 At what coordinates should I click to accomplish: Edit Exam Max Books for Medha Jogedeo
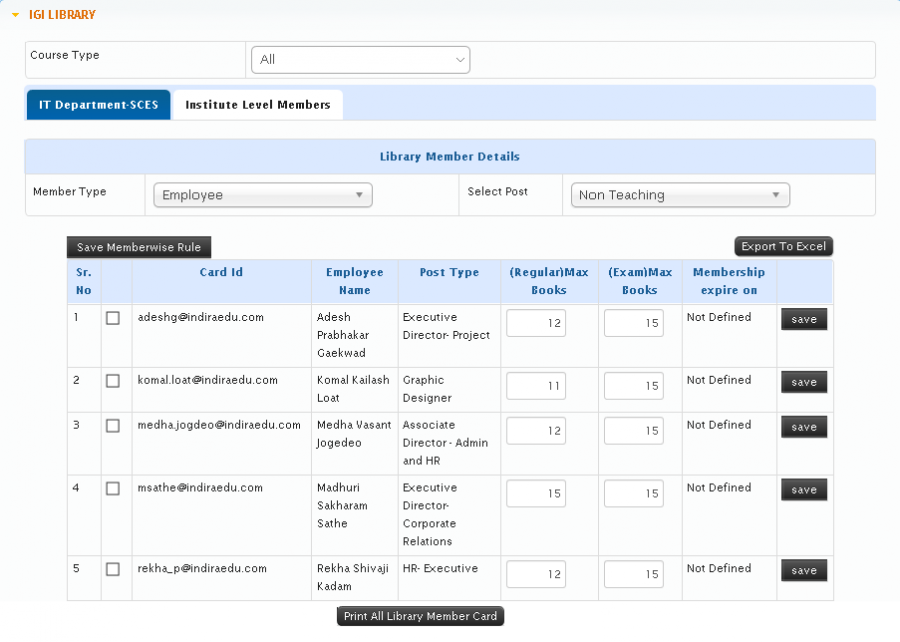tap(634, 431)
